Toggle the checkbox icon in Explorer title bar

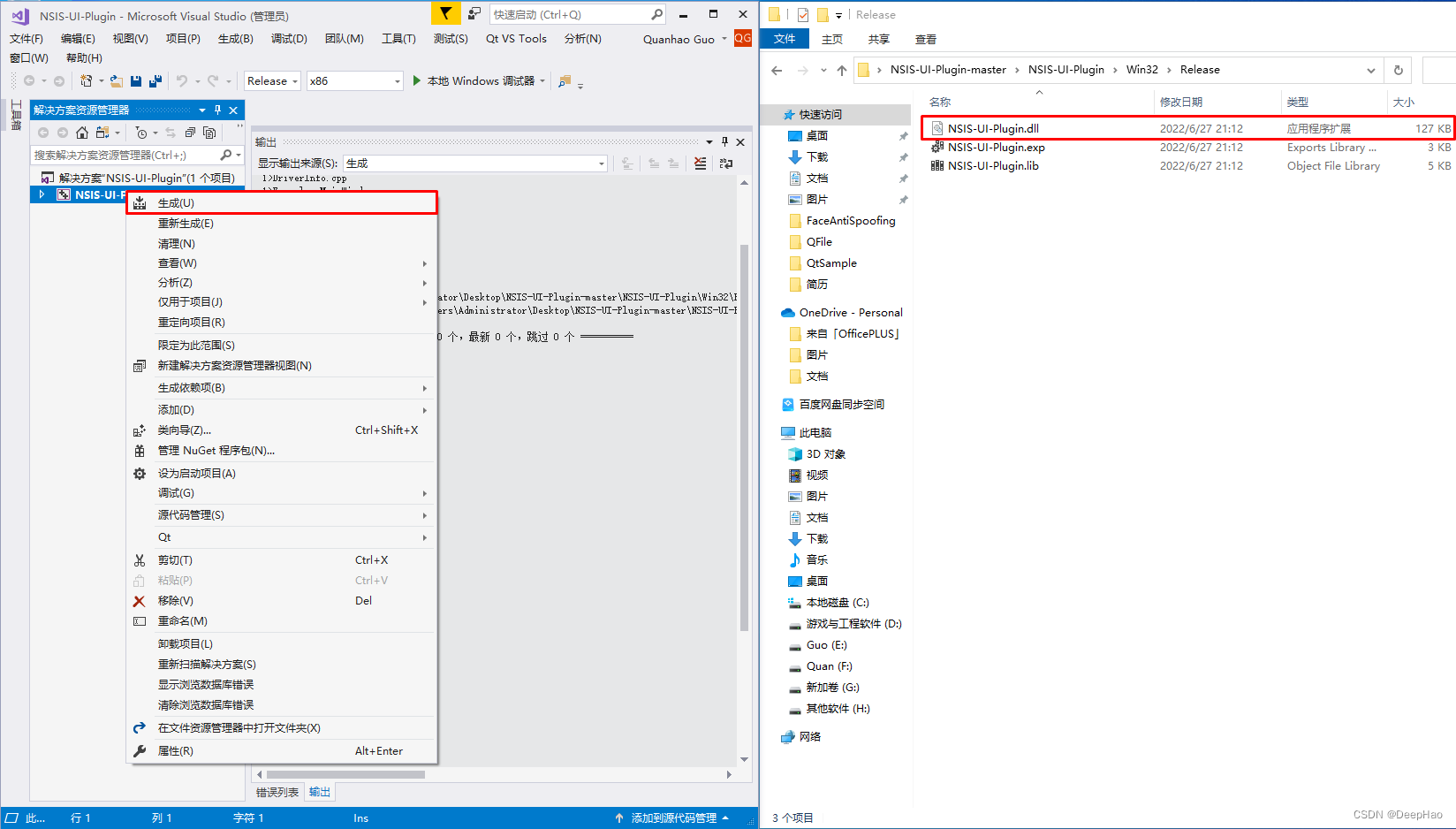803,14
